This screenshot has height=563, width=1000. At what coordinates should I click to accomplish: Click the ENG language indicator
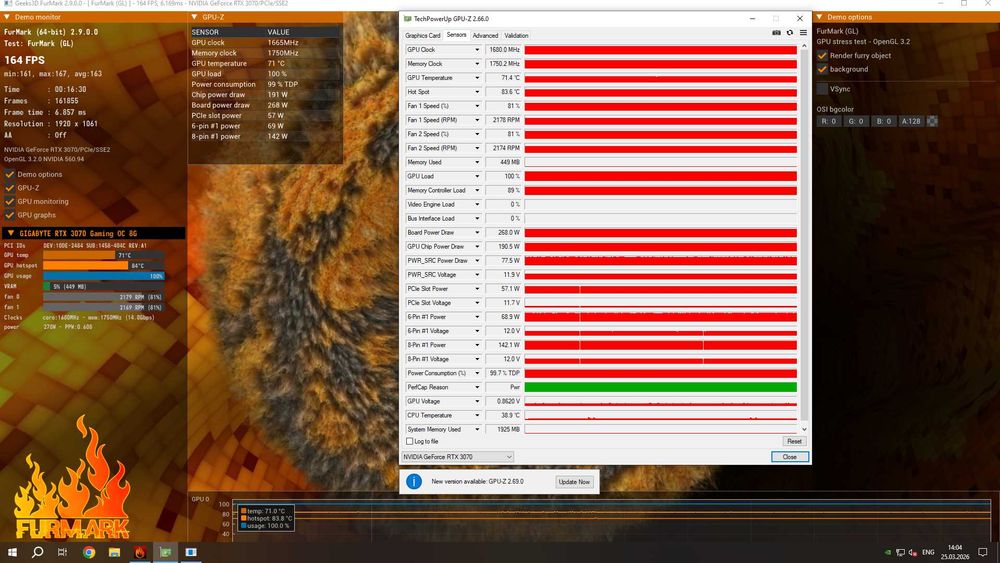point(928,552)
